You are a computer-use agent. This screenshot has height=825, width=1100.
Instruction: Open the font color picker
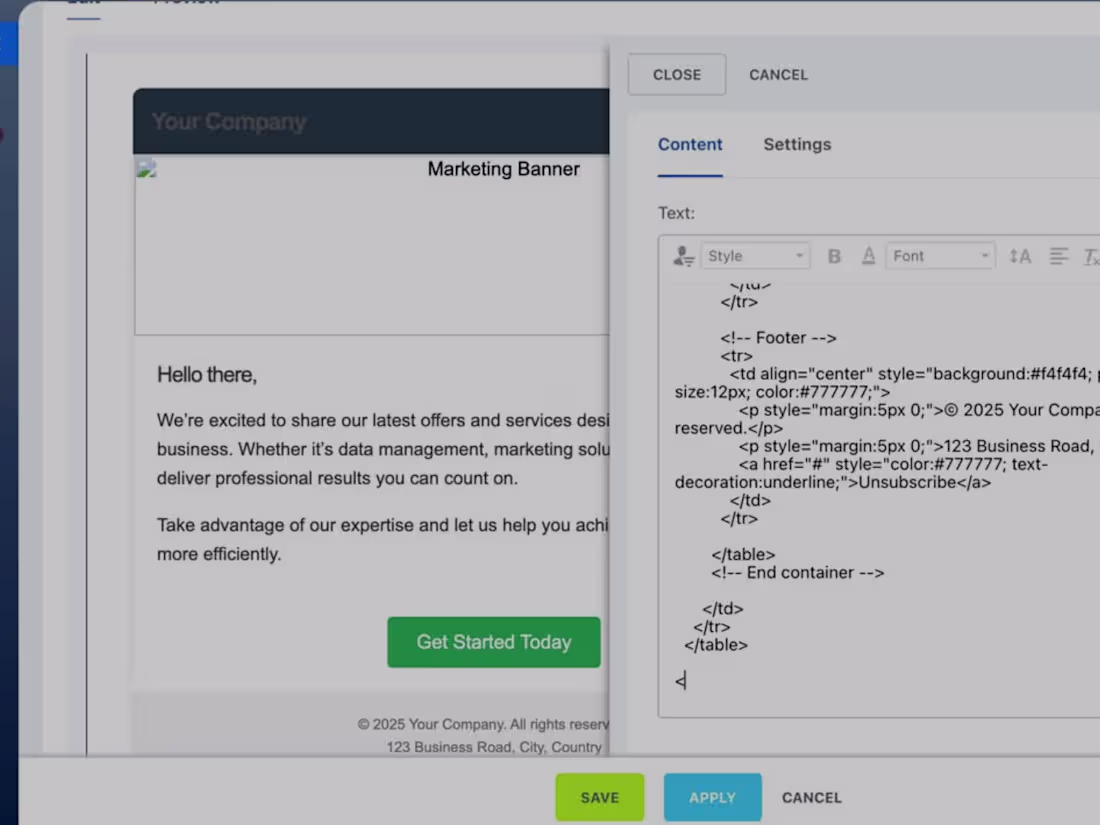click(868, 255)
